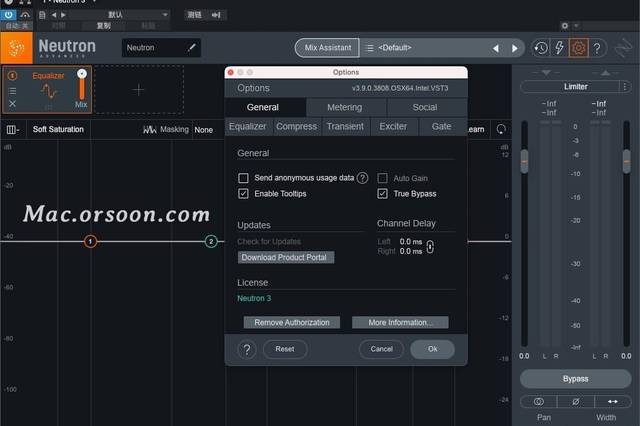The height and width of the screenshot is (426, 640).
Task: Add a new module with plus slot
Action: pyautogui.click(x=139, y=89)
